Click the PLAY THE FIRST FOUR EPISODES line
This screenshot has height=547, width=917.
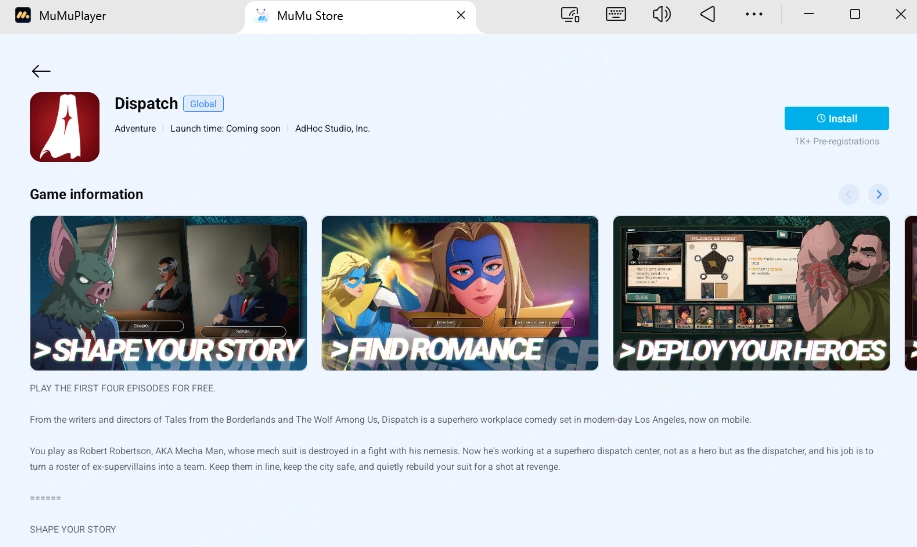[x=123, y=388]
